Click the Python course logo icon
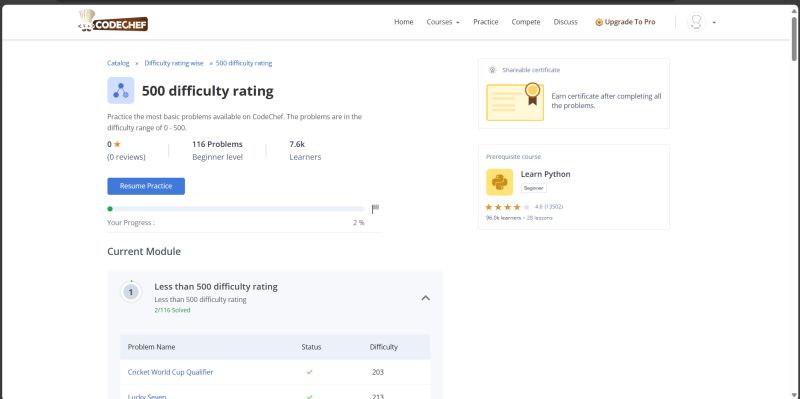 [499, 182]
